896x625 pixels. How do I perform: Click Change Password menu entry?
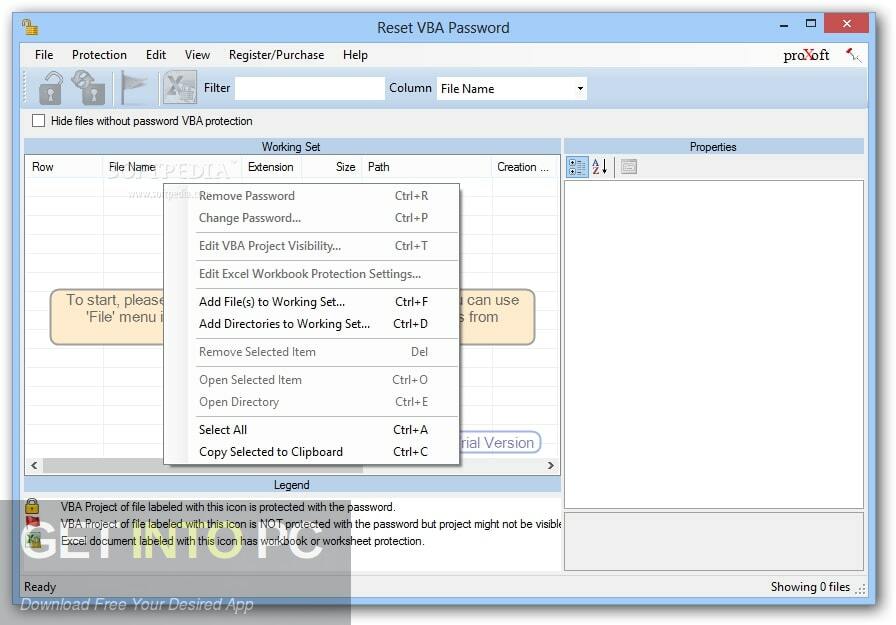[x=312, y=218]
